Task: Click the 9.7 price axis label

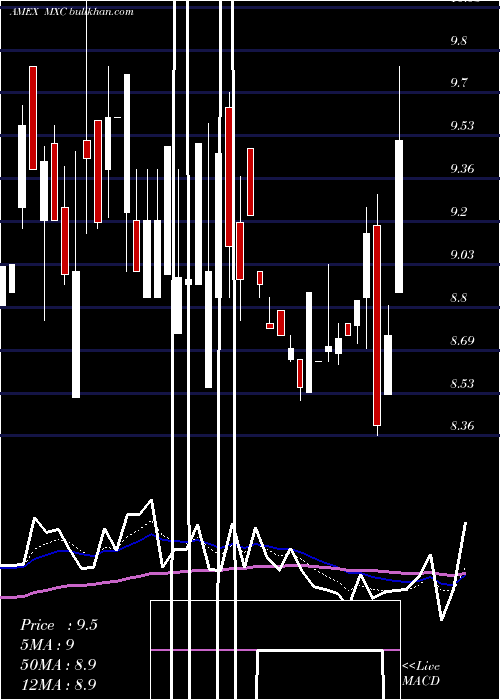Action: 459,83
